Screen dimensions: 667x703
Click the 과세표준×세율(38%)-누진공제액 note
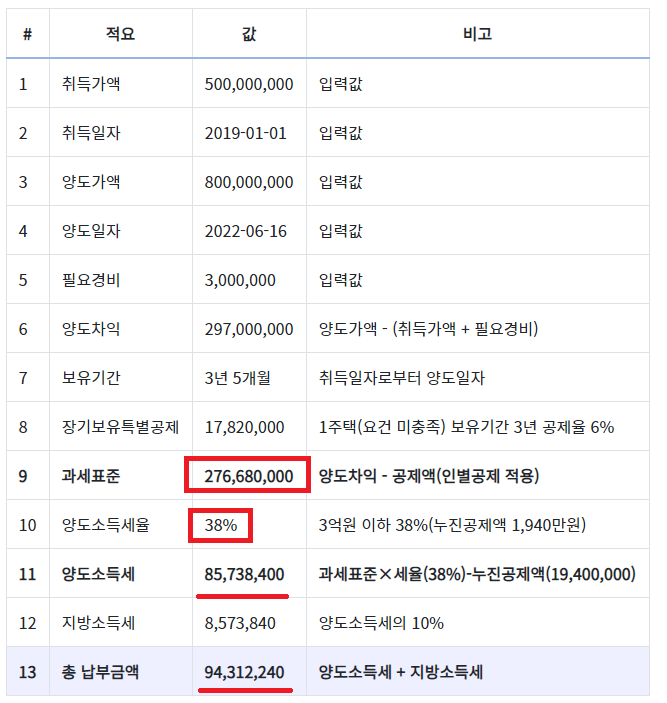477,574
